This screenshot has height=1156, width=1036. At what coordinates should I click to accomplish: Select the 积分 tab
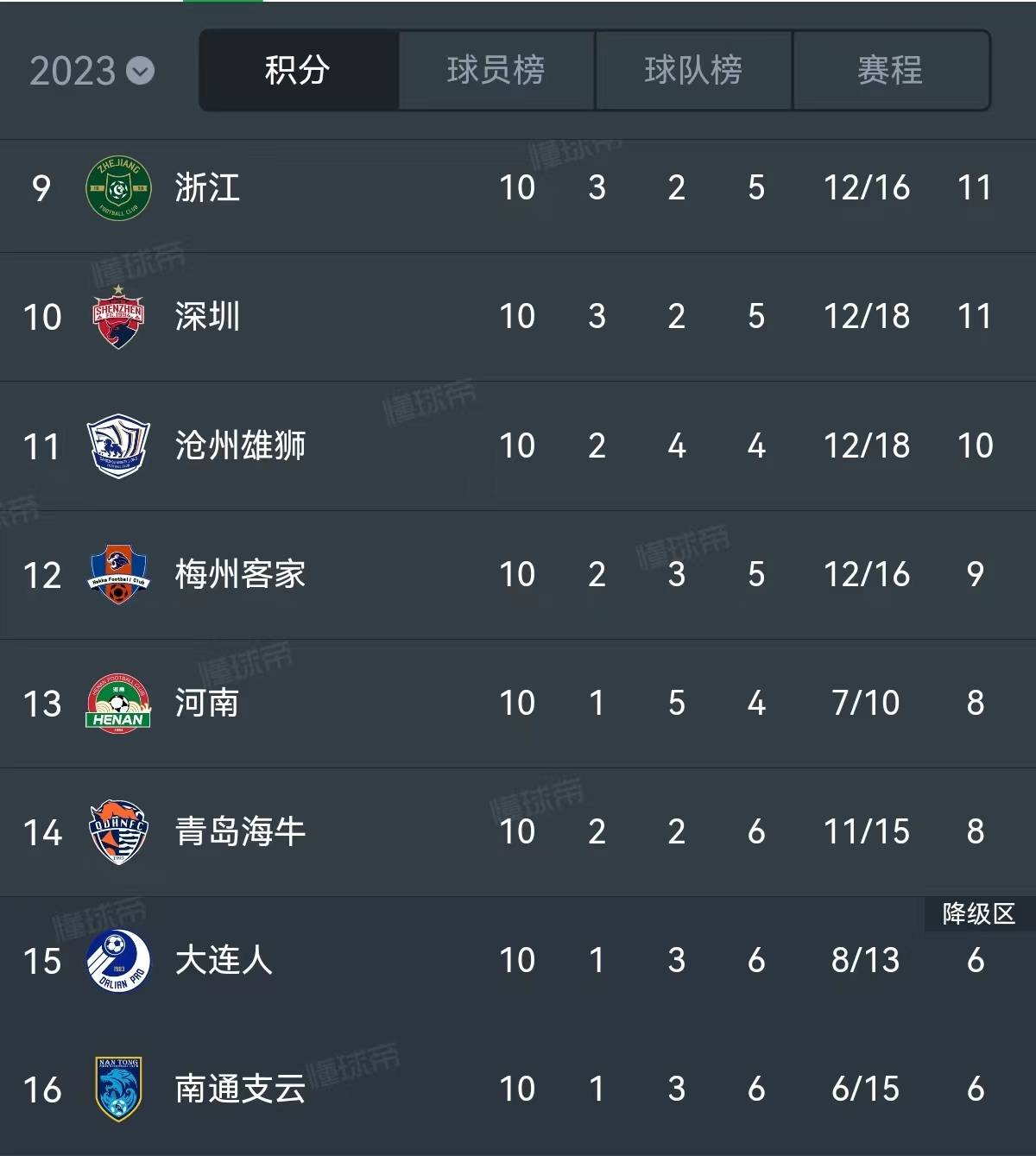pos(299,71)
